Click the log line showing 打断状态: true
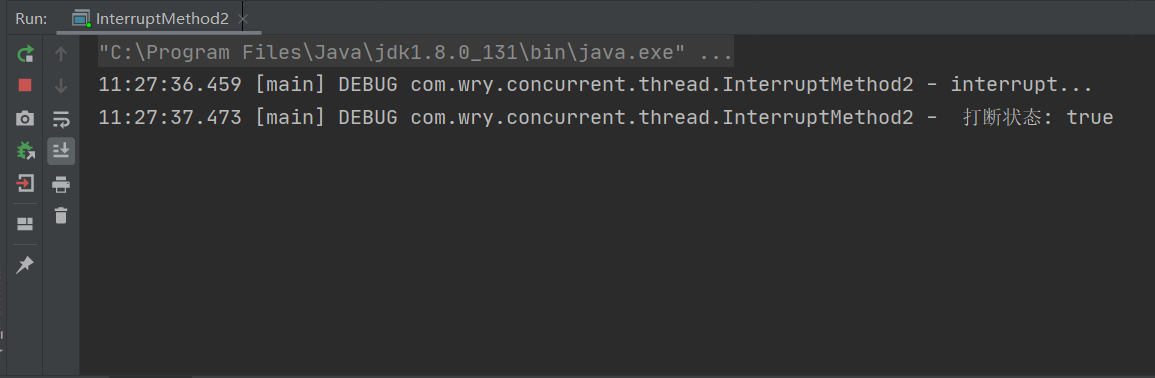The image size is (1155, 378). pyautogui.click(x=605, y=116)
